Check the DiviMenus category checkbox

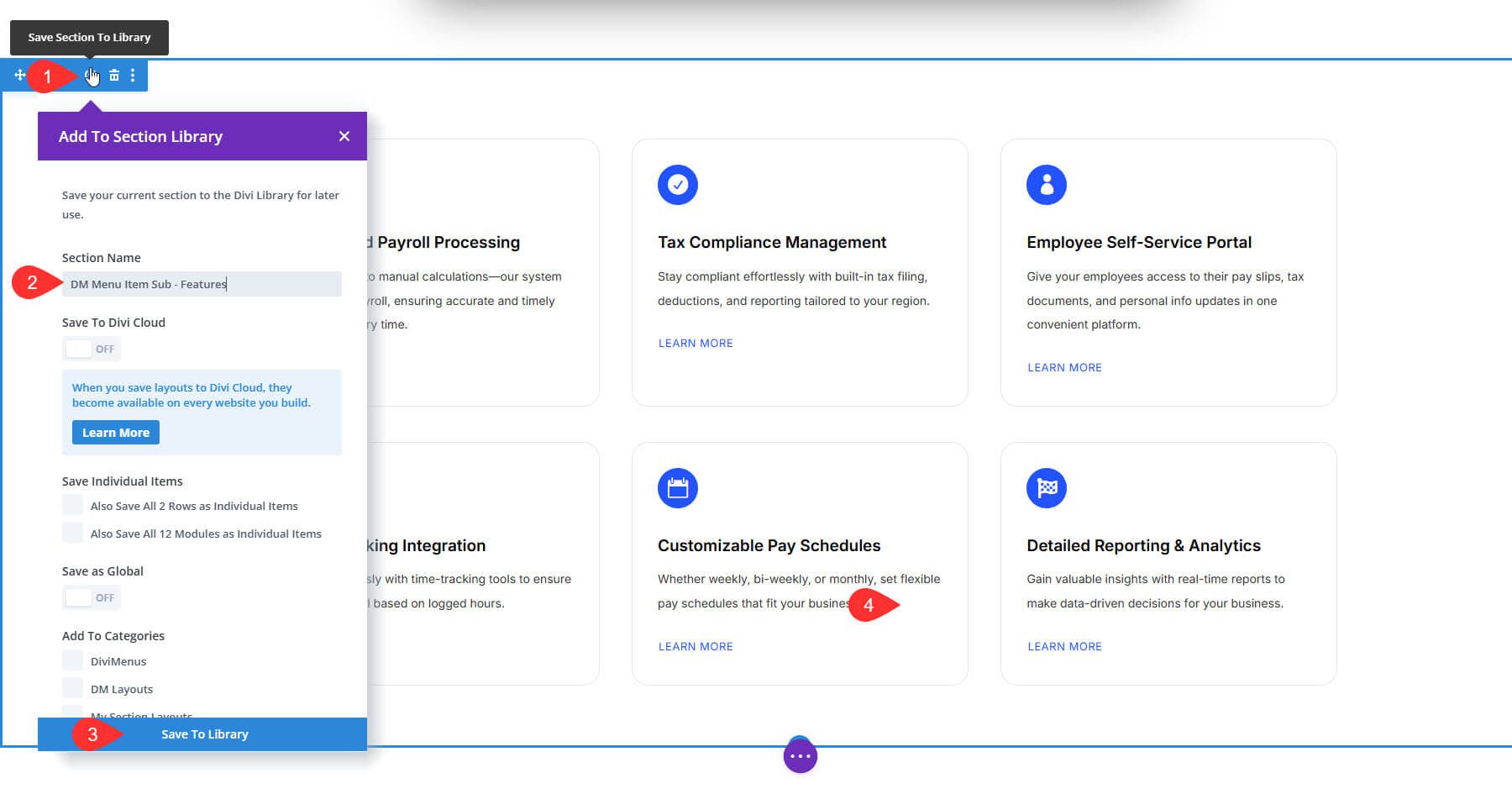pyautogui.click(x=72, y=660)
